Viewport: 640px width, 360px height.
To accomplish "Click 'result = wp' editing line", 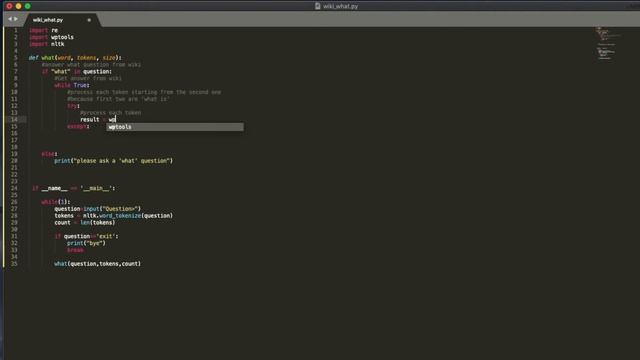I will (x=98, y=120).
